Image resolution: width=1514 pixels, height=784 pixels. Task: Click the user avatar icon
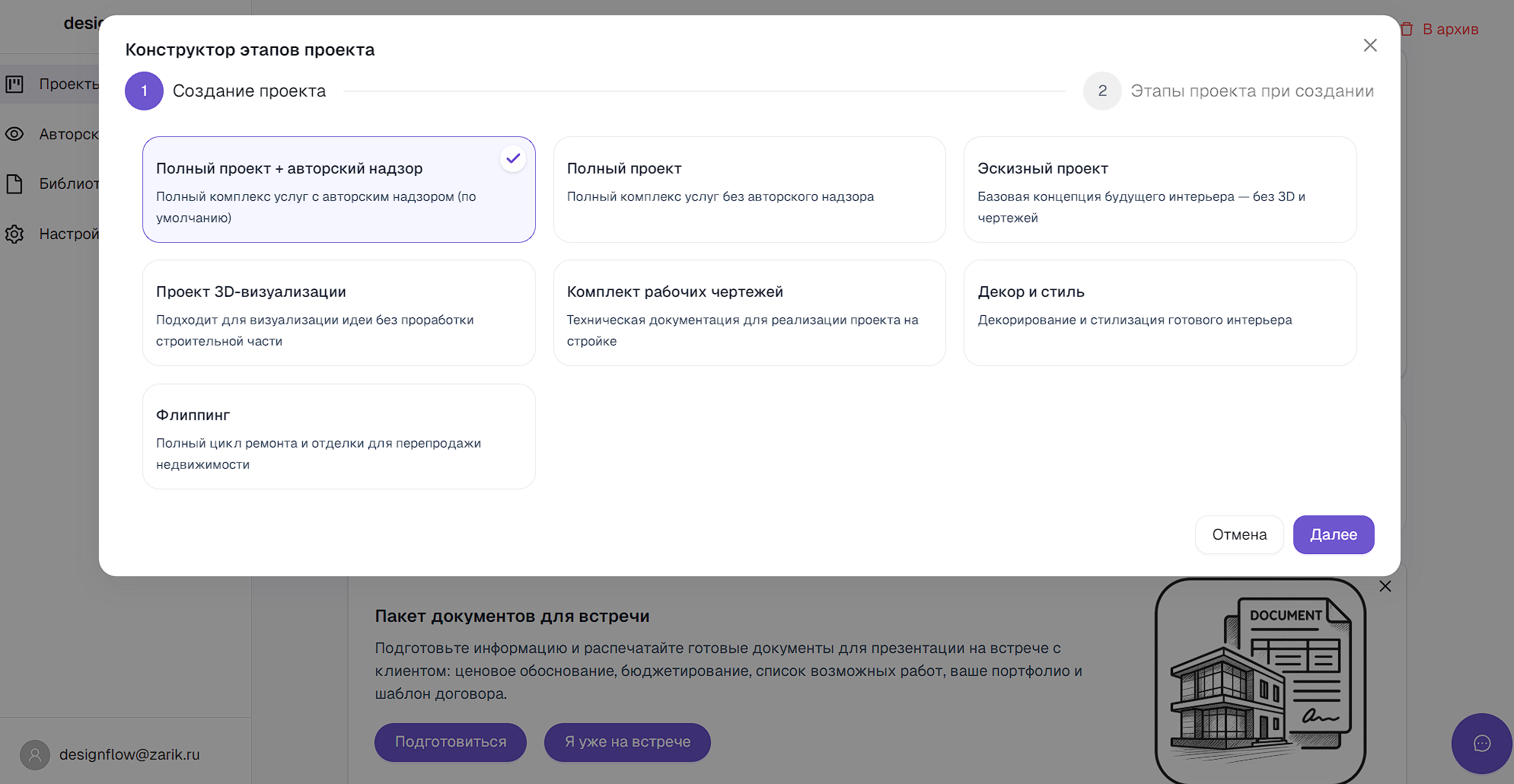(x=35, y=754)
